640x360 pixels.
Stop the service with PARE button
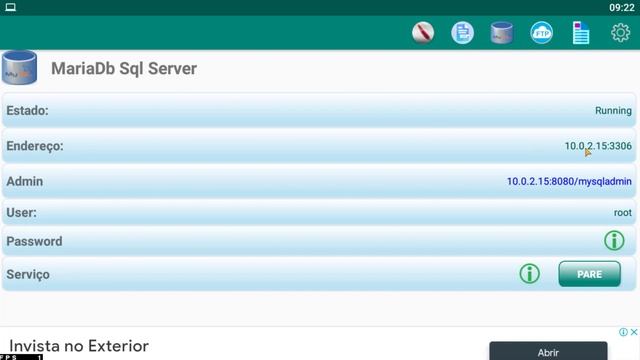589,274
